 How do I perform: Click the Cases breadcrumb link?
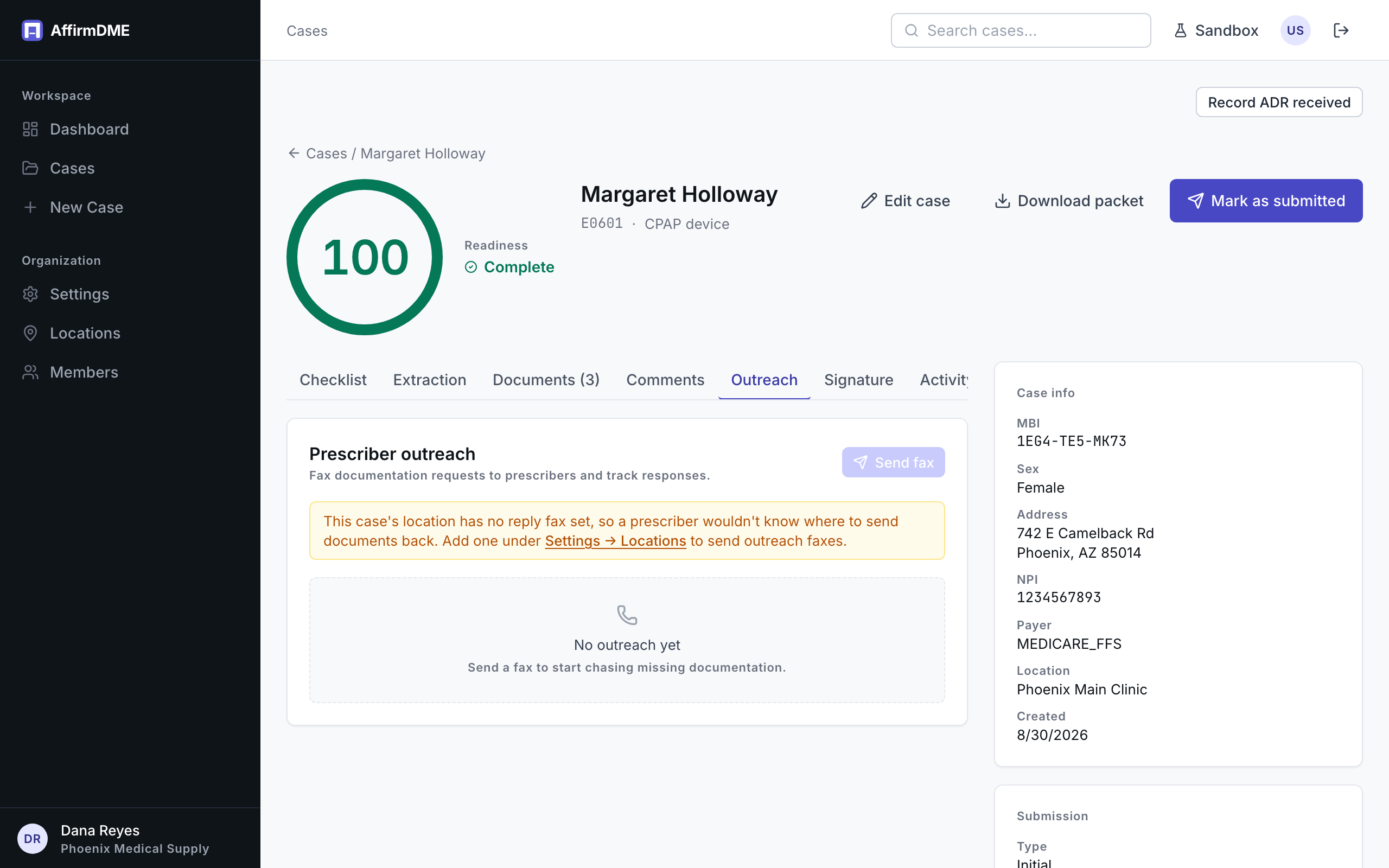pos(326,154)
